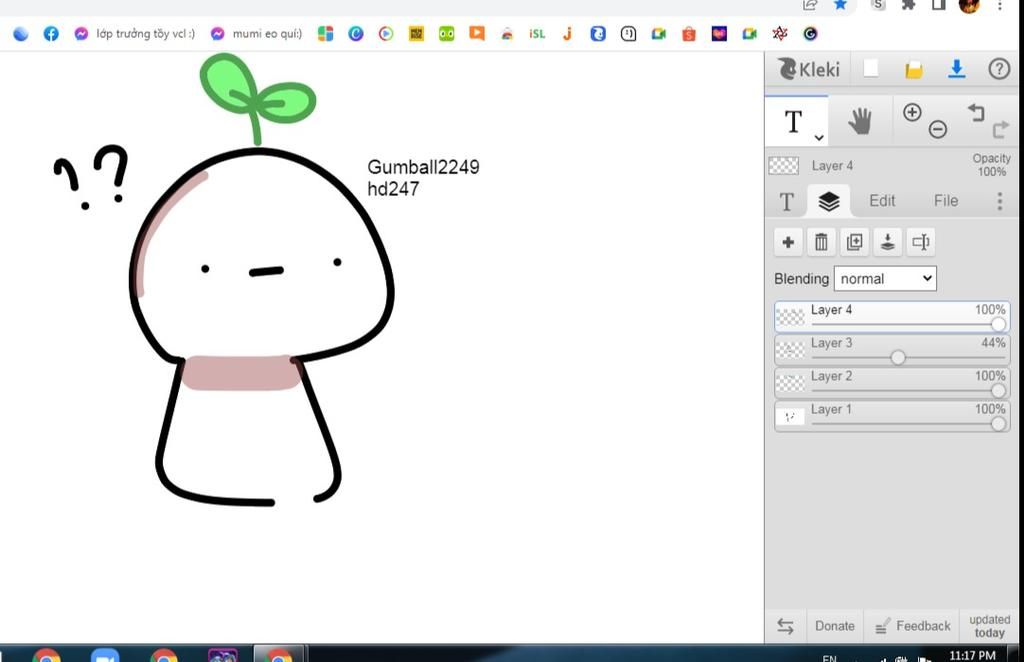Screen dimensions: 1024x662
Task: Redo the last undone action
Action: click(x=1000, y=129)
